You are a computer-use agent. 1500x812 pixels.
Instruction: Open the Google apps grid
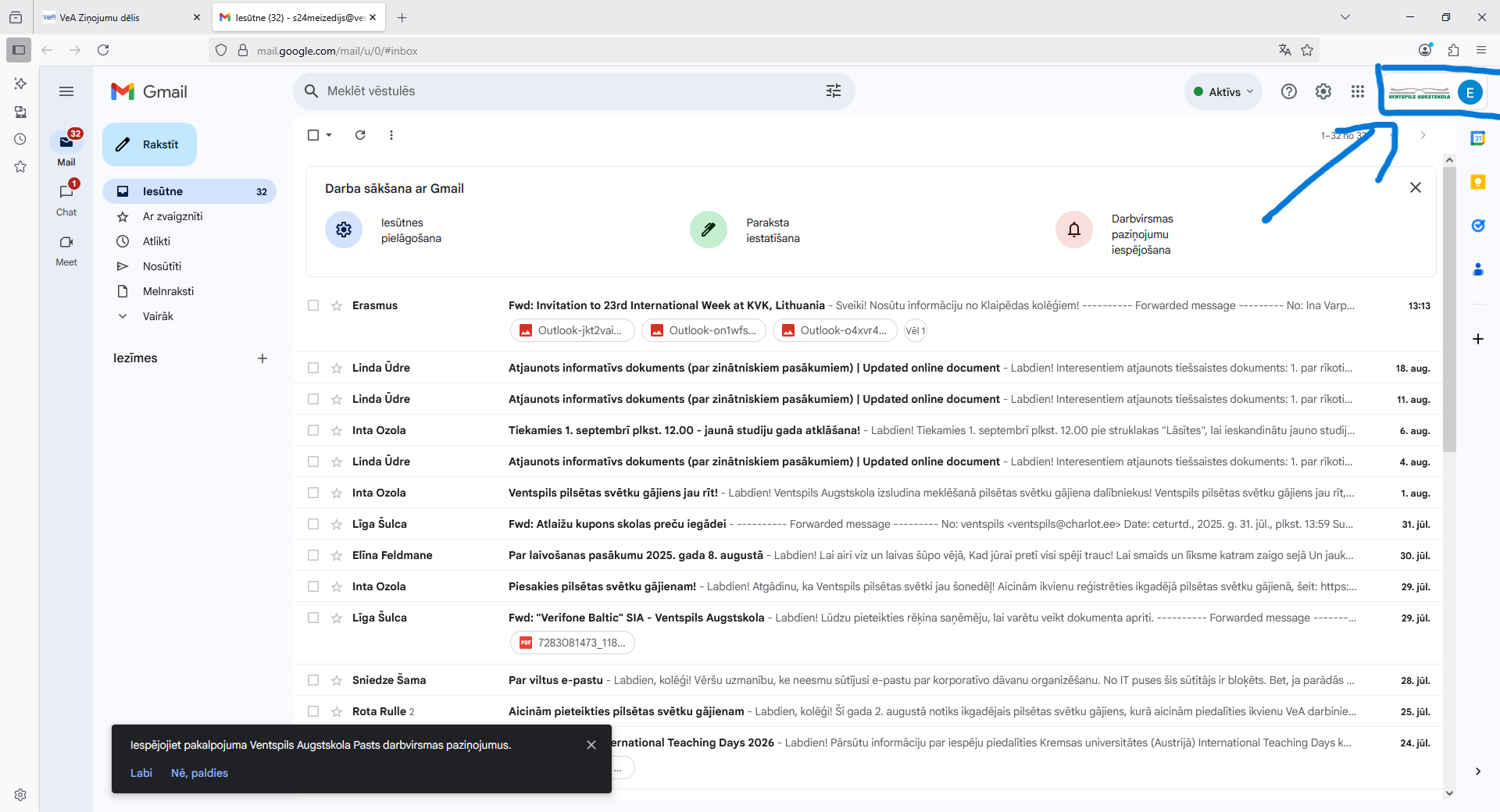[x=1358, y=91]
